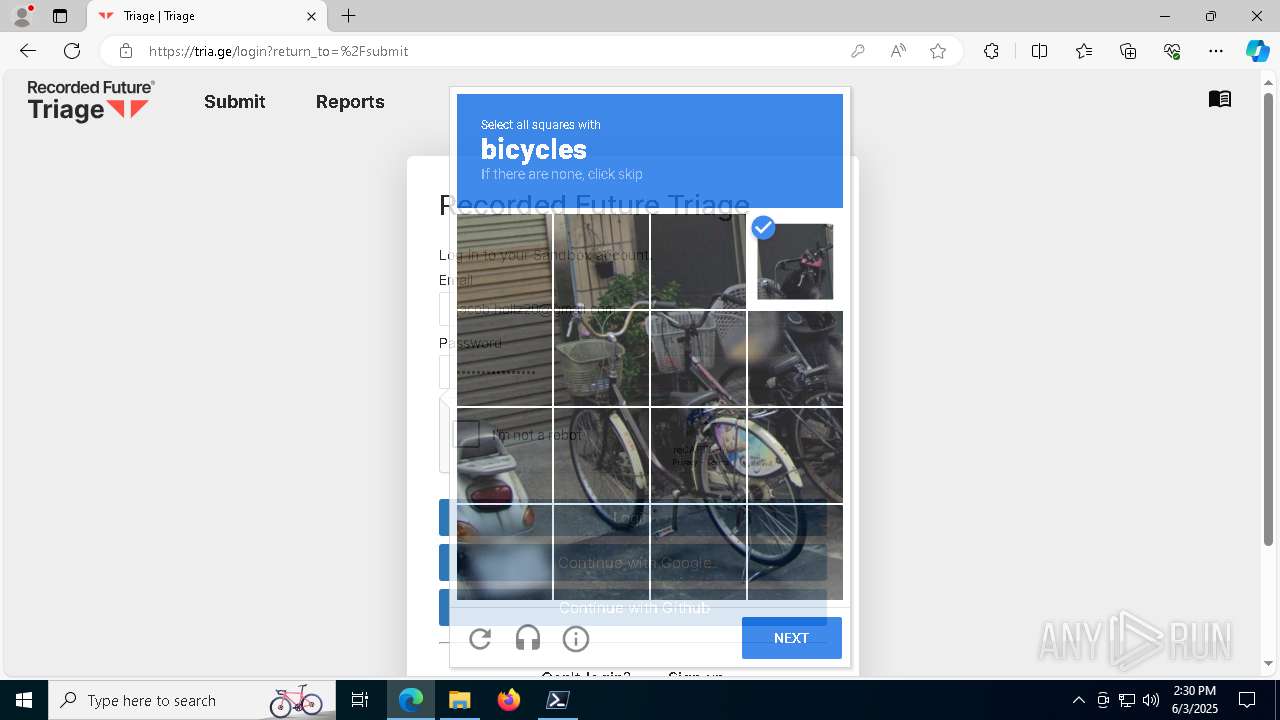
Task: Open captcha help info icon
Action: (576, 638)
